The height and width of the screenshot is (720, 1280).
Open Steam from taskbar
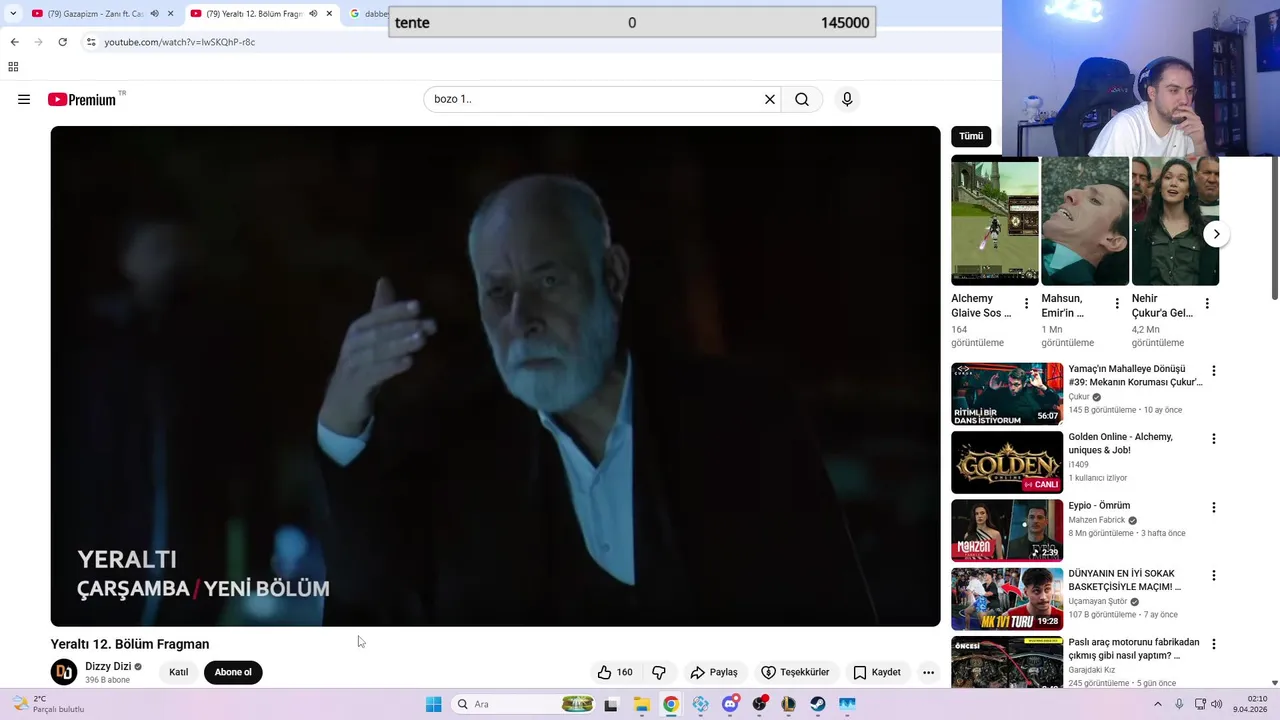click(x=818, y=704)
